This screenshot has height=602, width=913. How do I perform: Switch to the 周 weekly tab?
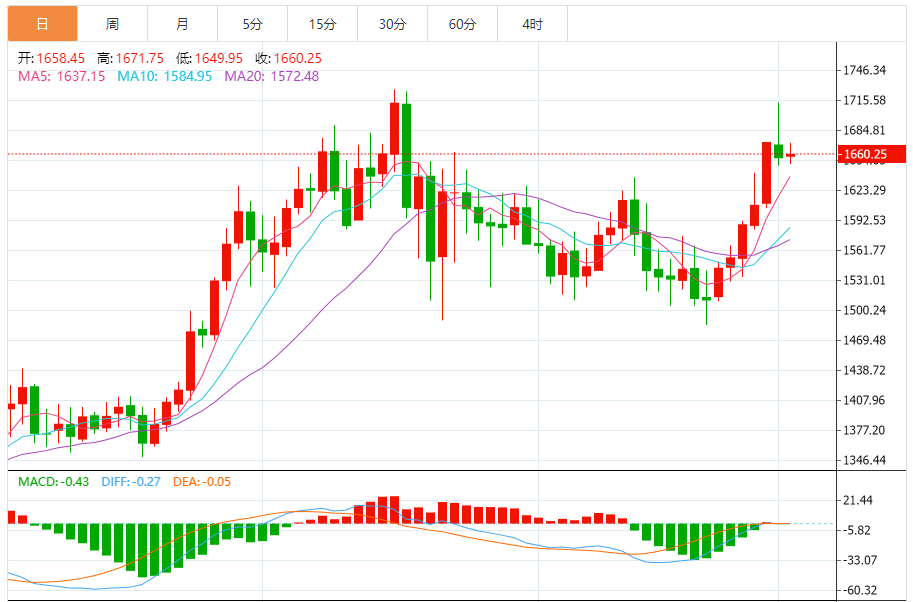(112, 24)
